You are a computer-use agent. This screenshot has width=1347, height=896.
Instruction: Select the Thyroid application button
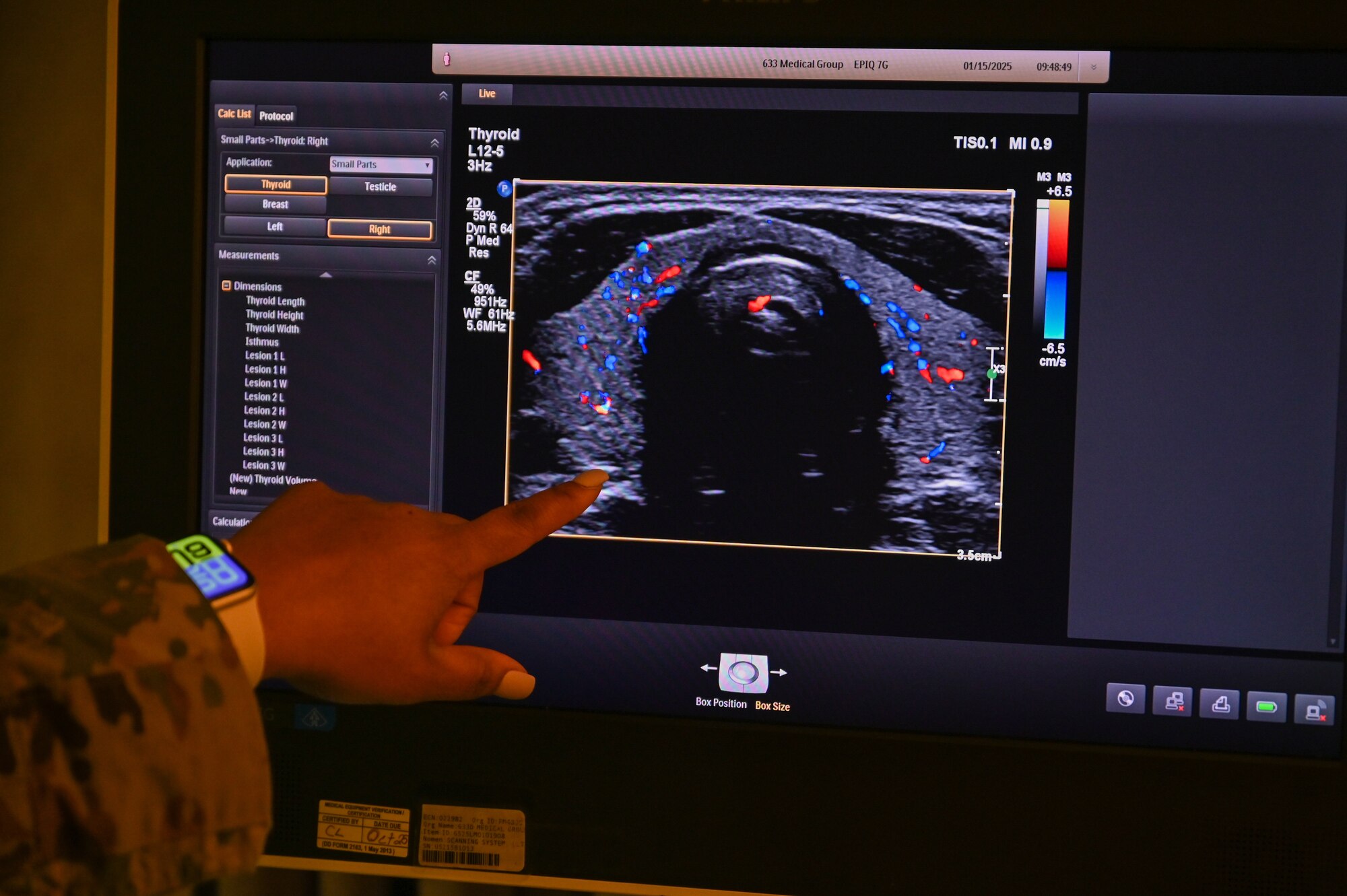pyautogui.click(x=276, y=184)
